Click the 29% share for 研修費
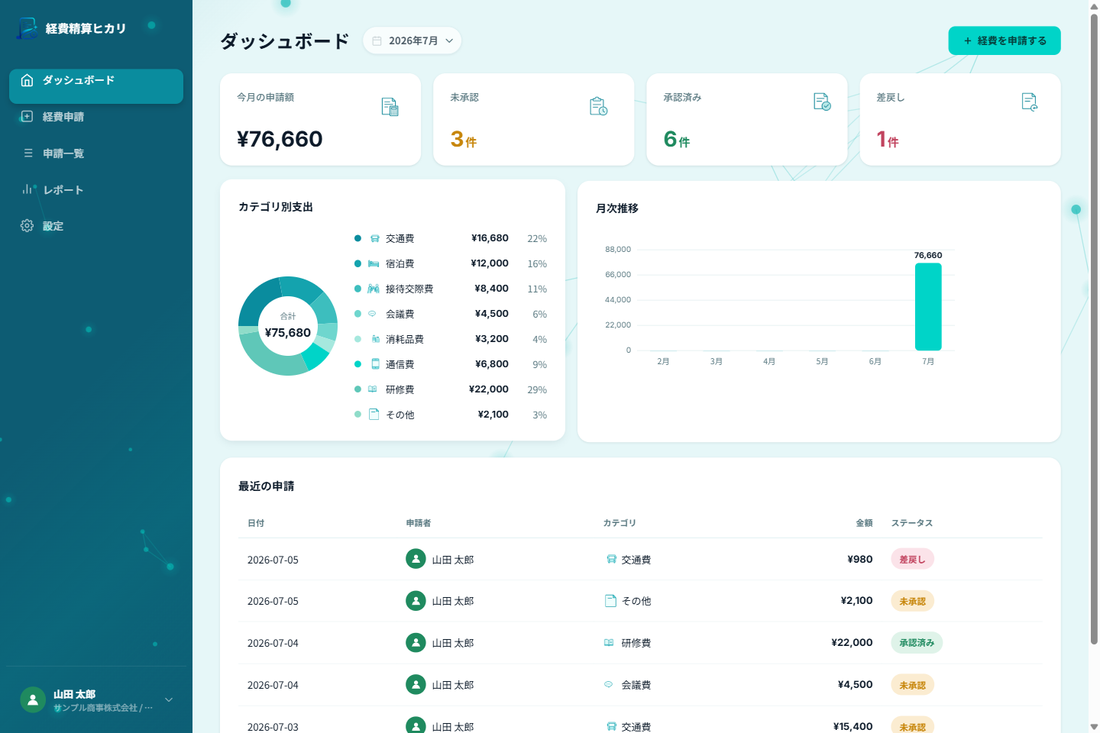The width and height of the screenshot is (1100, 733). [x=537, y=390]
